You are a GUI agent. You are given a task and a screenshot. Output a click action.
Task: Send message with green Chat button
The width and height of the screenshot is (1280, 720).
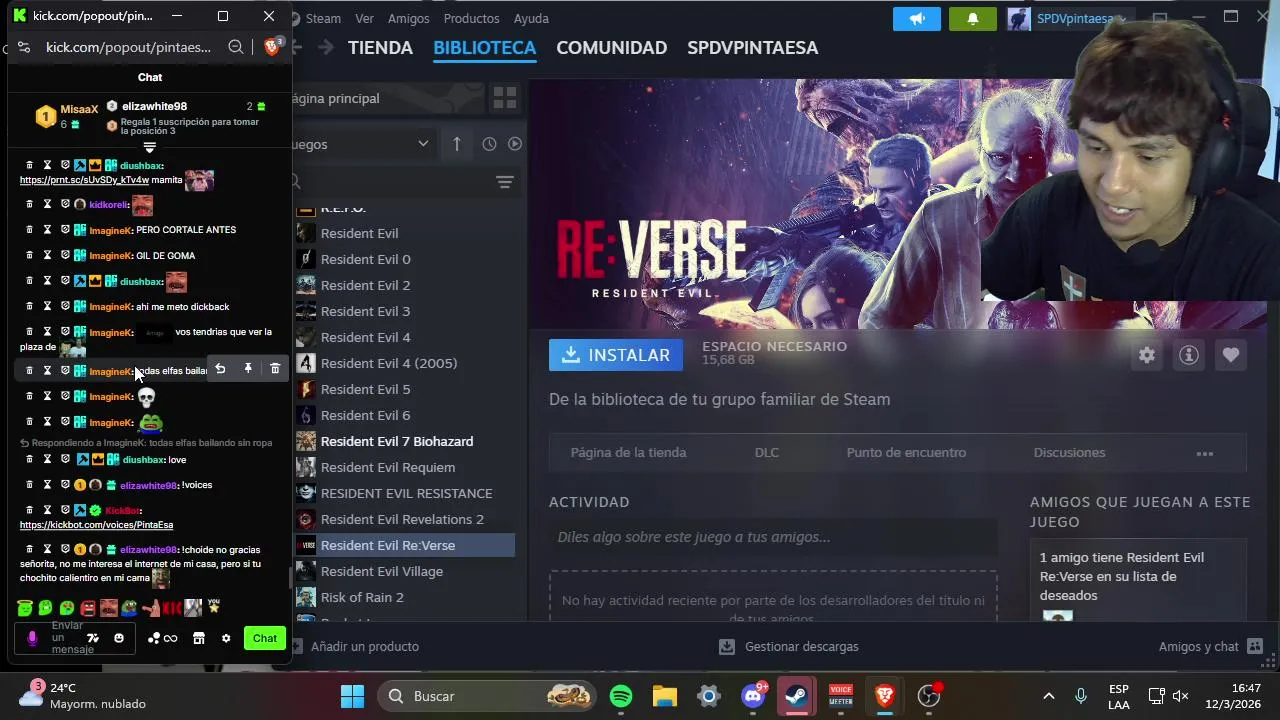[265, 638]
